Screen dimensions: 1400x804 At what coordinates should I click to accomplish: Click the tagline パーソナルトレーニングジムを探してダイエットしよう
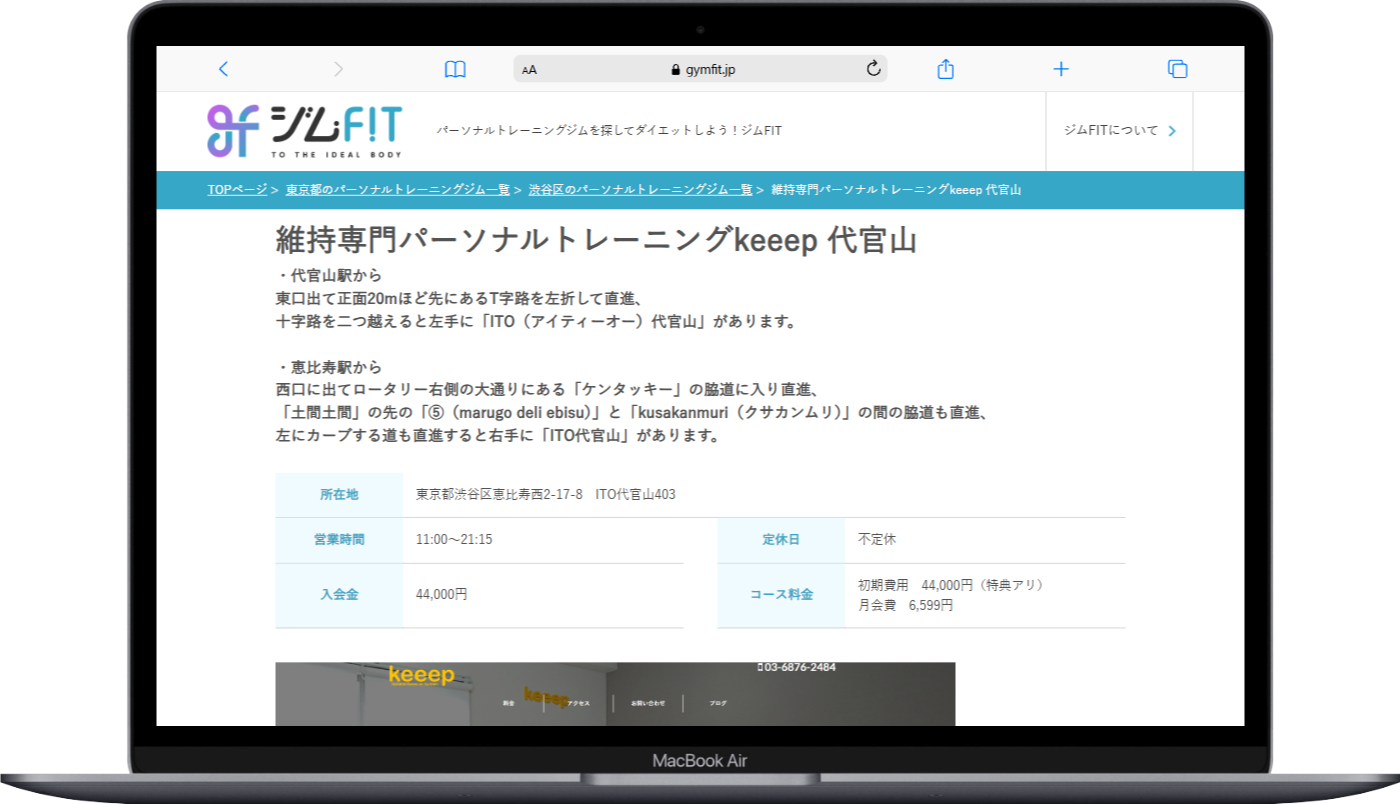coord(609,131)
